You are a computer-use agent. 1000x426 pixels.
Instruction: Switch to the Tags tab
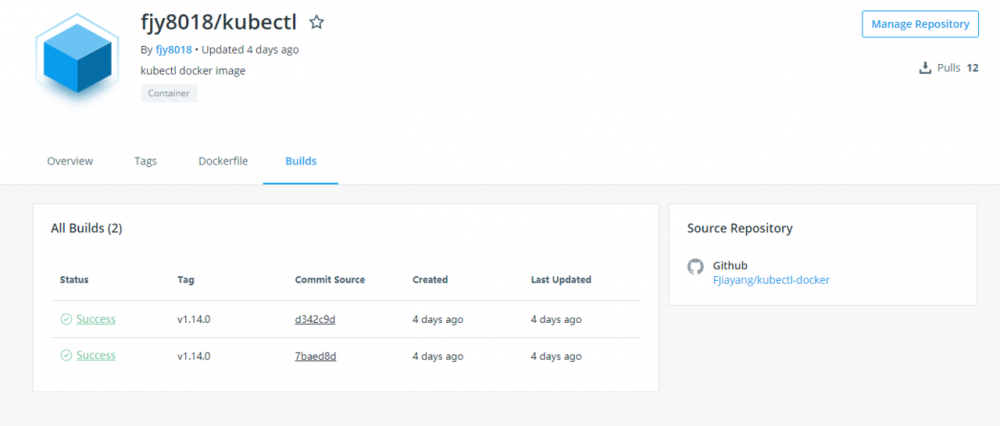145,161
